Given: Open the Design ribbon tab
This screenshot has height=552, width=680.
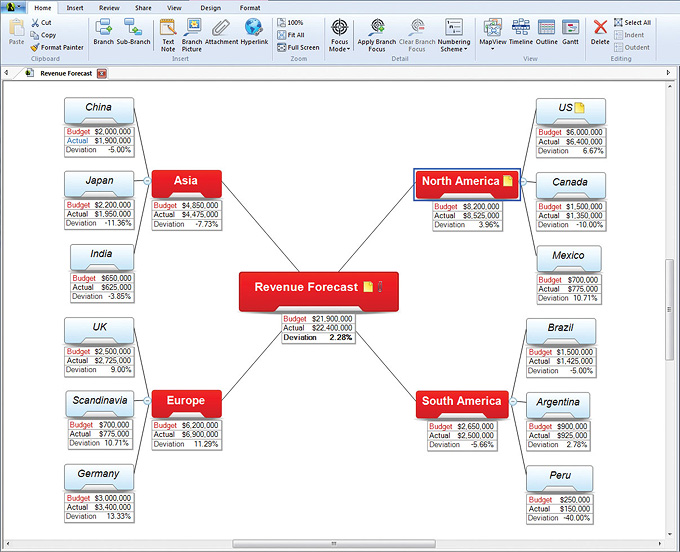Looking at the screenshot, I should tap(210, 8).
